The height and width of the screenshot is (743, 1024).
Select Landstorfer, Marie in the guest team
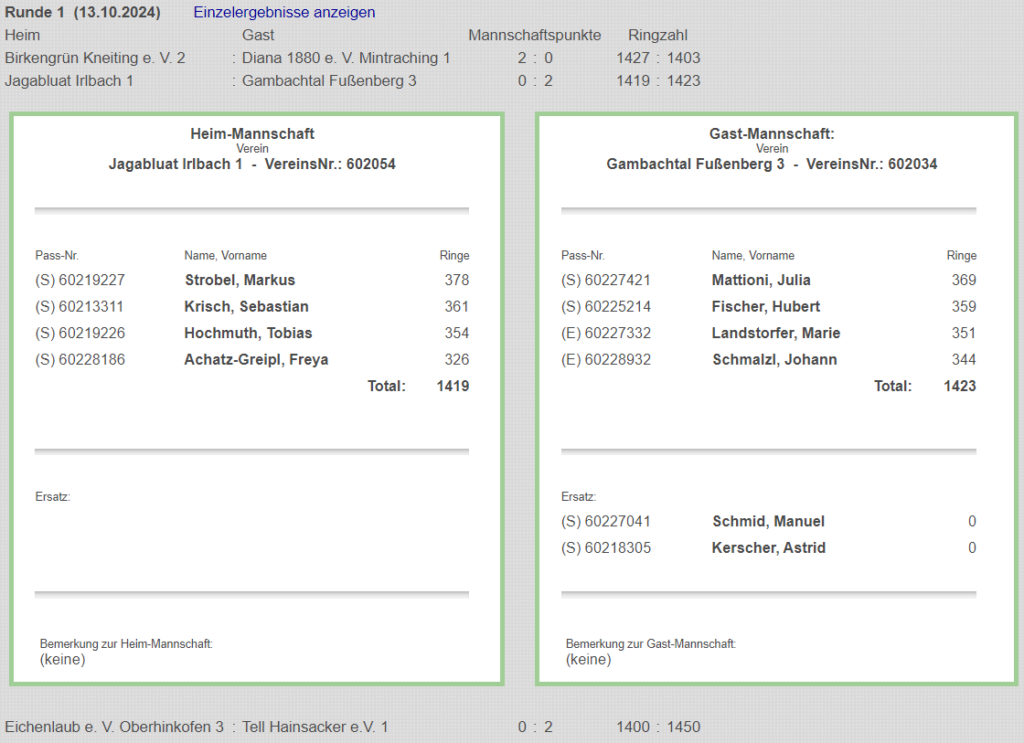775,333
